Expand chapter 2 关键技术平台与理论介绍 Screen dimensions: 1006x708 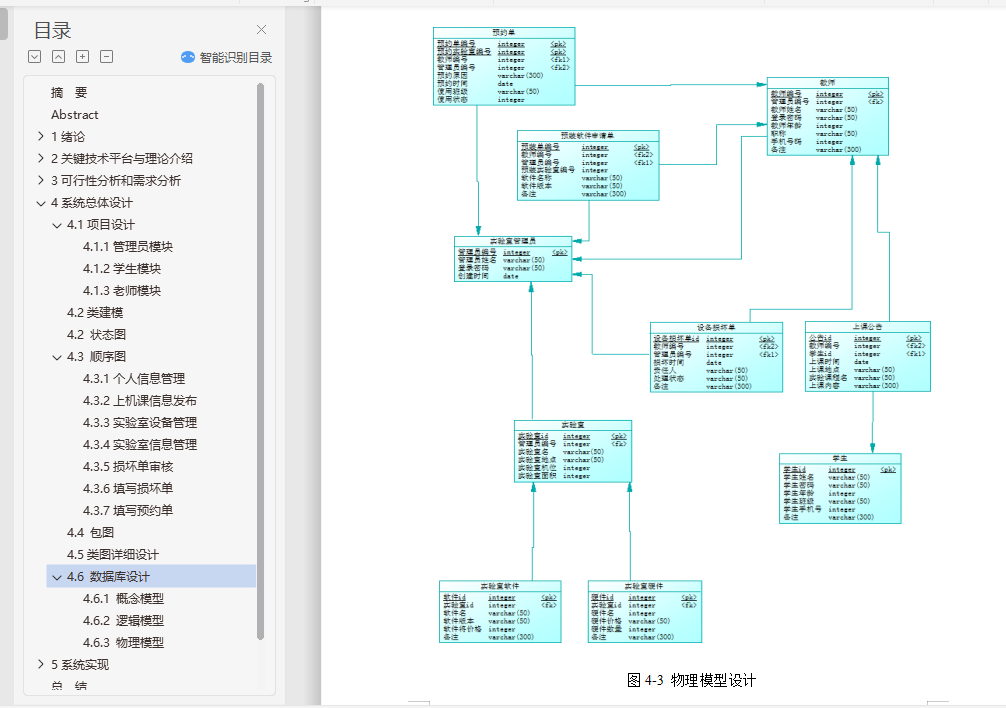coord(40,158)
